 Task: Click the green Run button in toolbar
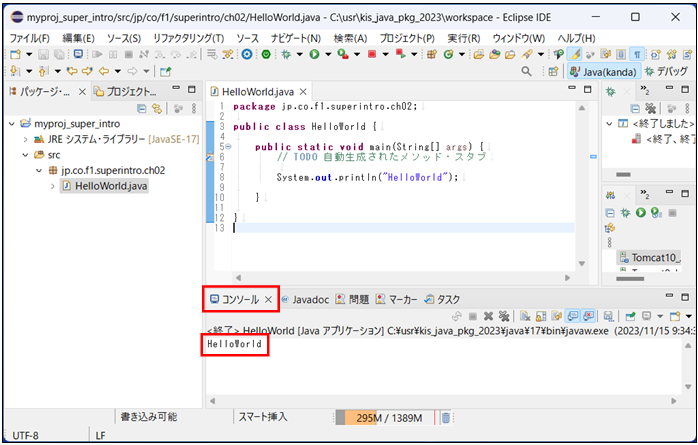click(x=314, y=54)
